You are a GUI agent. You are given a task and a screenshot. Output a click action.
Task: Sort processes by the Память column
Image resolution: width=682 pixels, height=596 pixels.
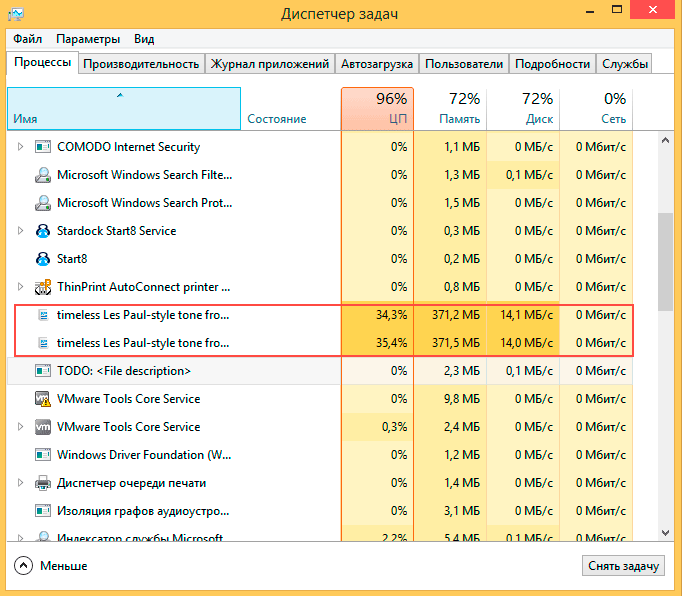pyautogui.click(x=450, y=109)
